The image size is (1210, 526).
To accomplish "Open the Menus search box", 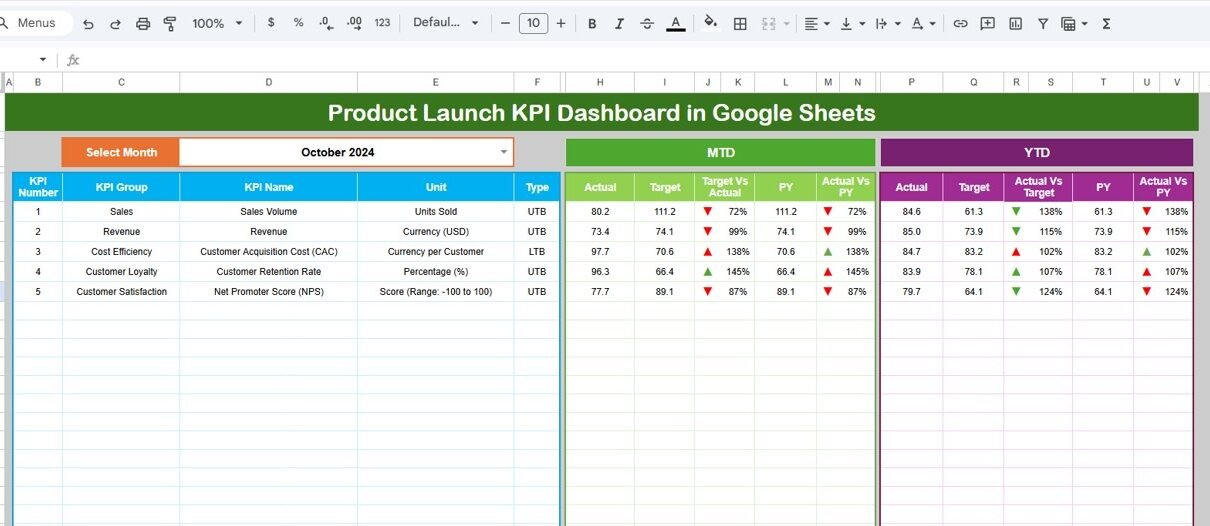I will 37,23.
